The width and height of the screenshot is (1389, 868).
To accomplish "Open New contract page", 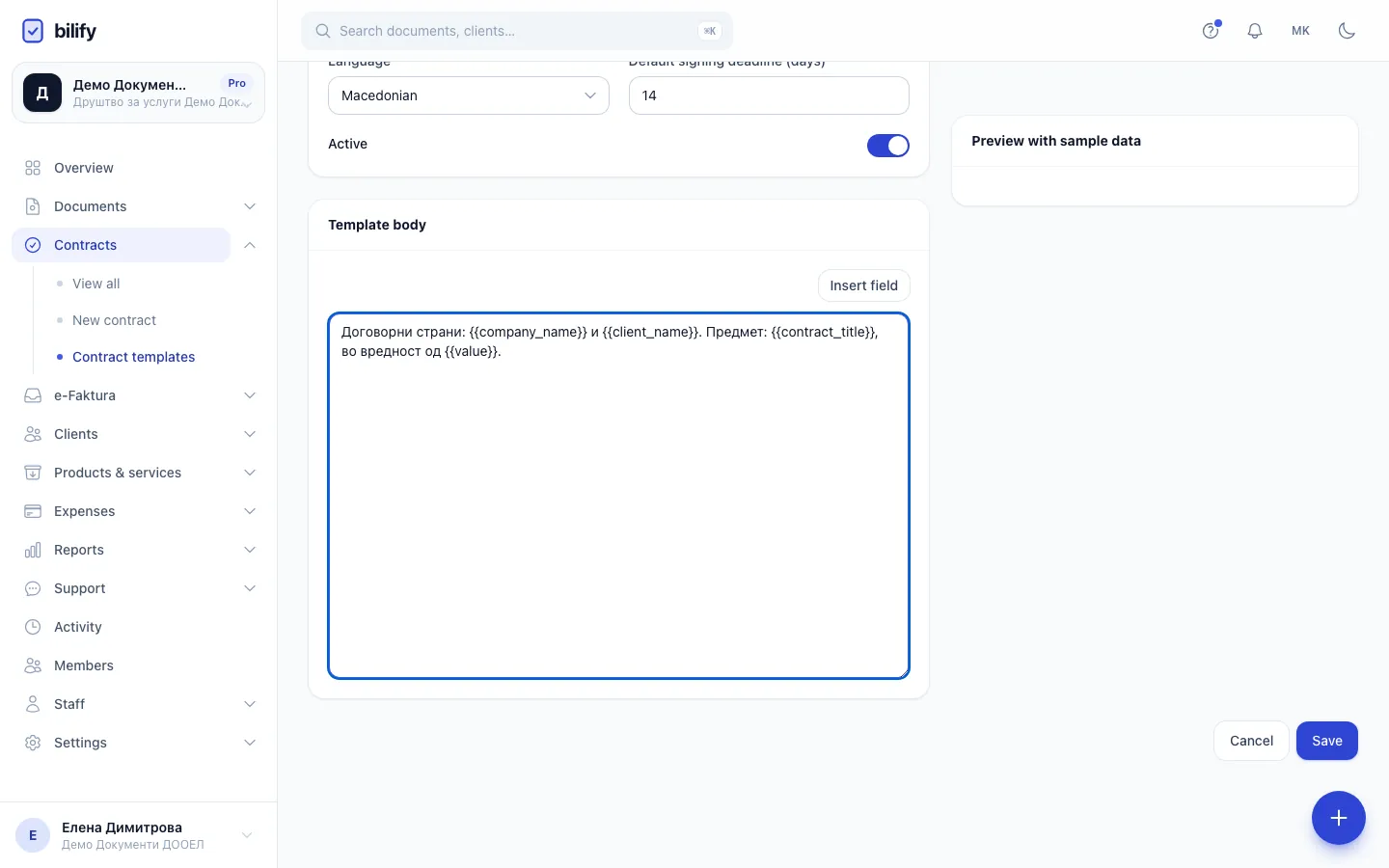I will tap(114, 320).
